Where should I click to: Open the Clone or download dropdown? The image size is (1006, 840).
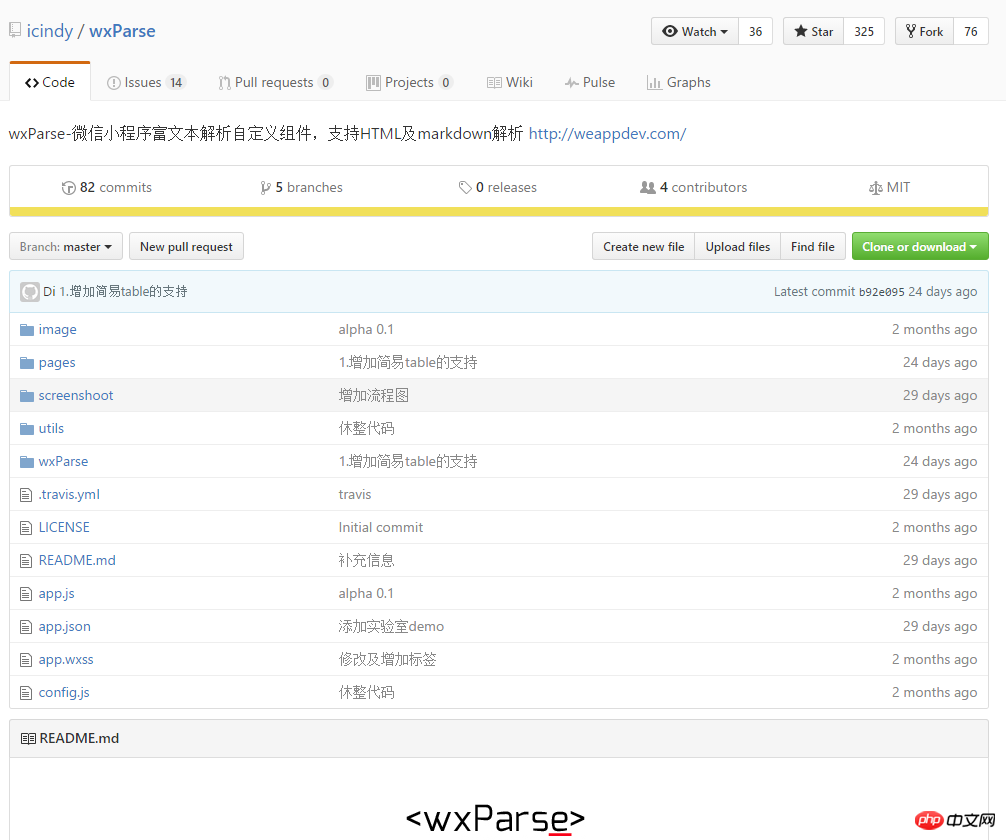[x=919, y=247]
